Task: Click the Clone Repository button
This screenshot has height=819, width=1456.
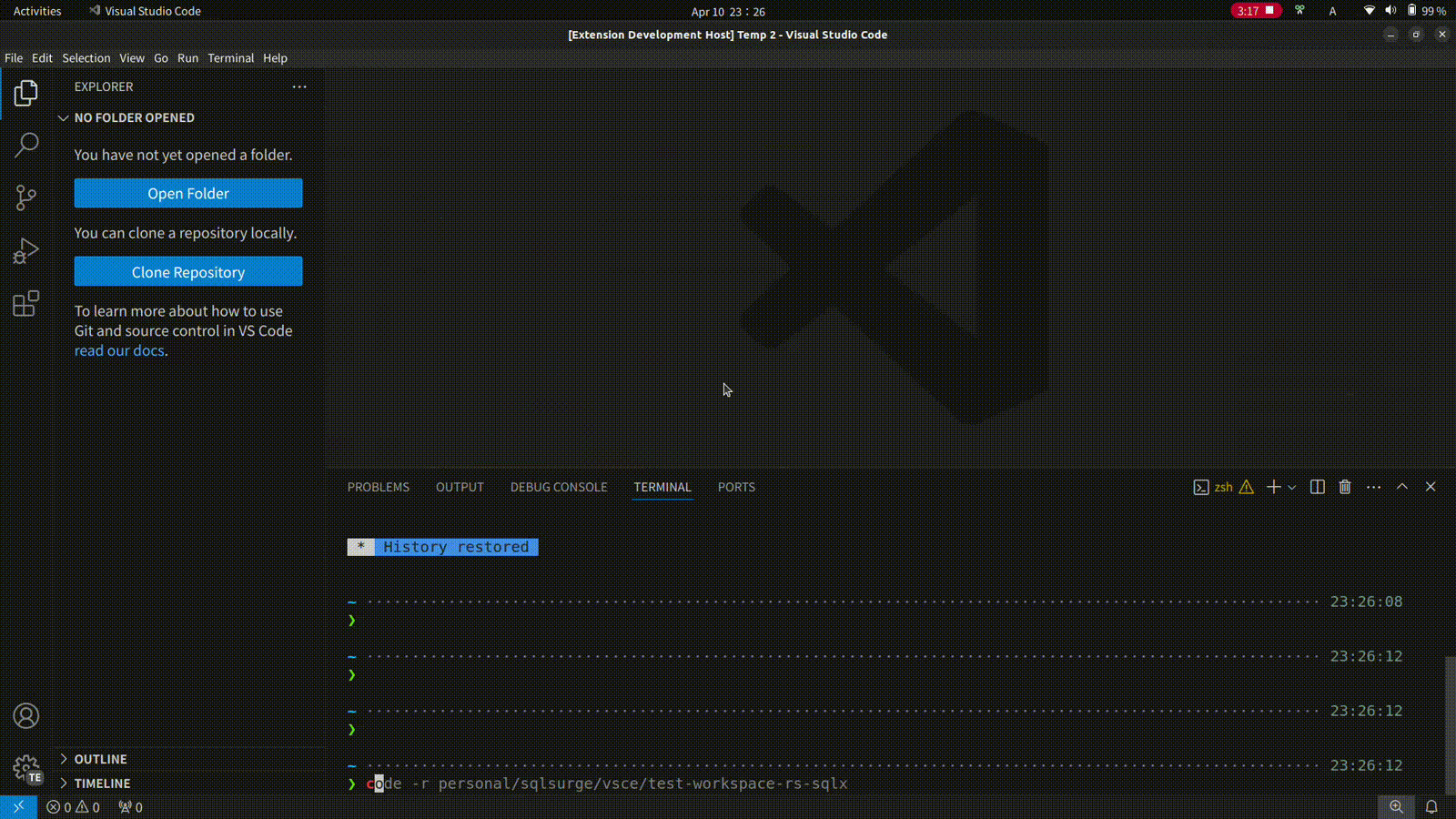Action: click(188, 272)
